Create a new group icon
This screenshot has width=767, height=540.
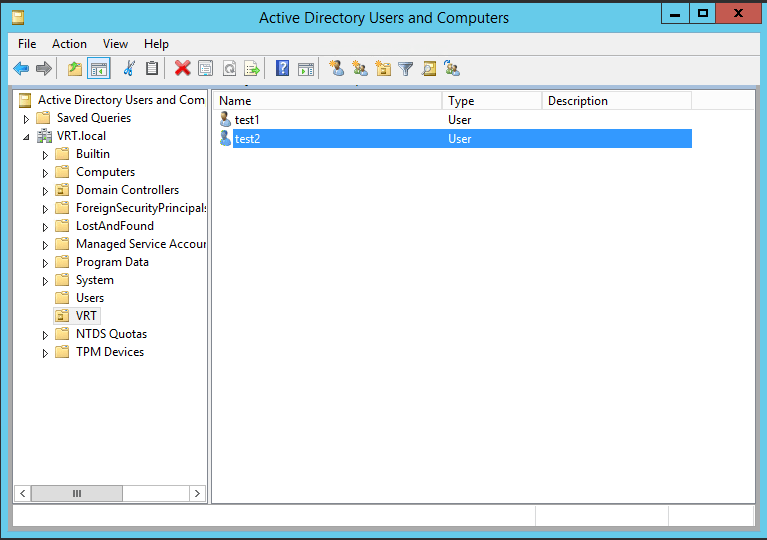360,68
